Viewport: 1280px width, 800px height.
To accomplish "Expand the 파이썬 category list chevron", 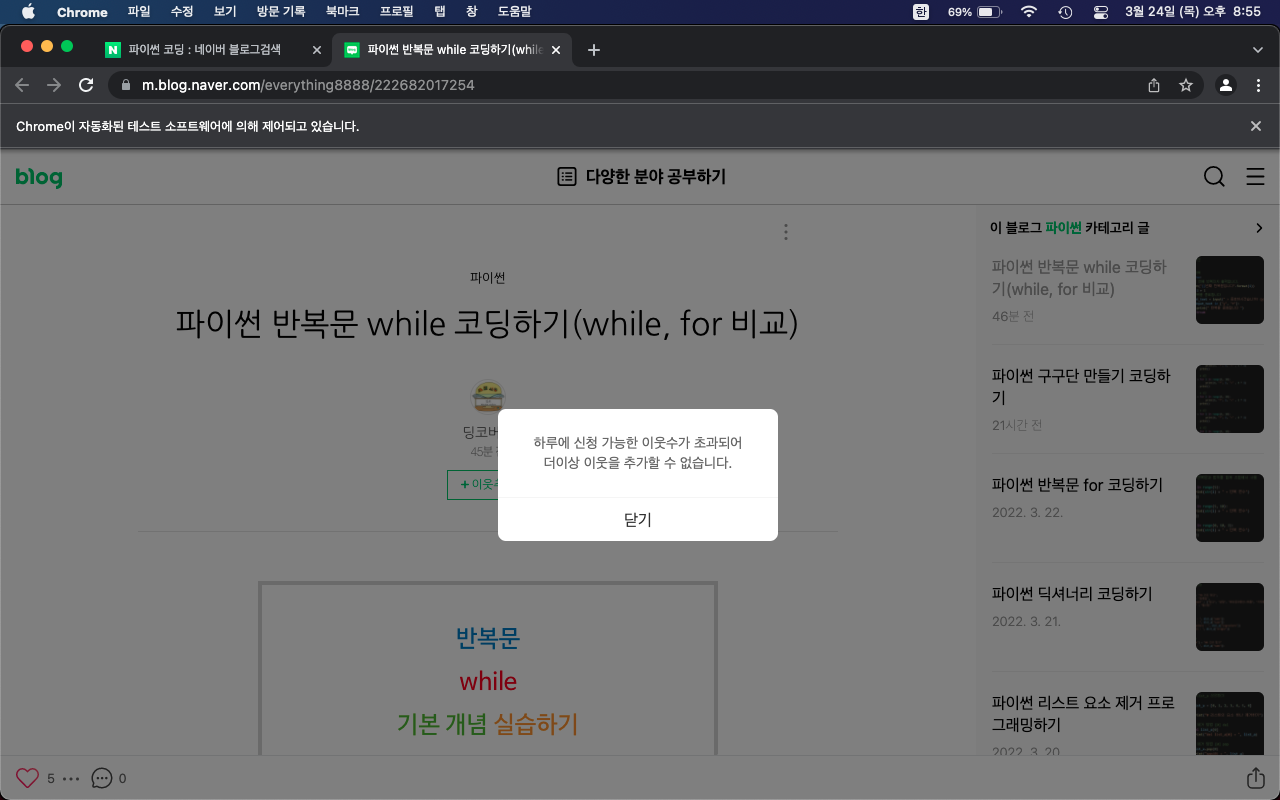I will pos(1259,228).
